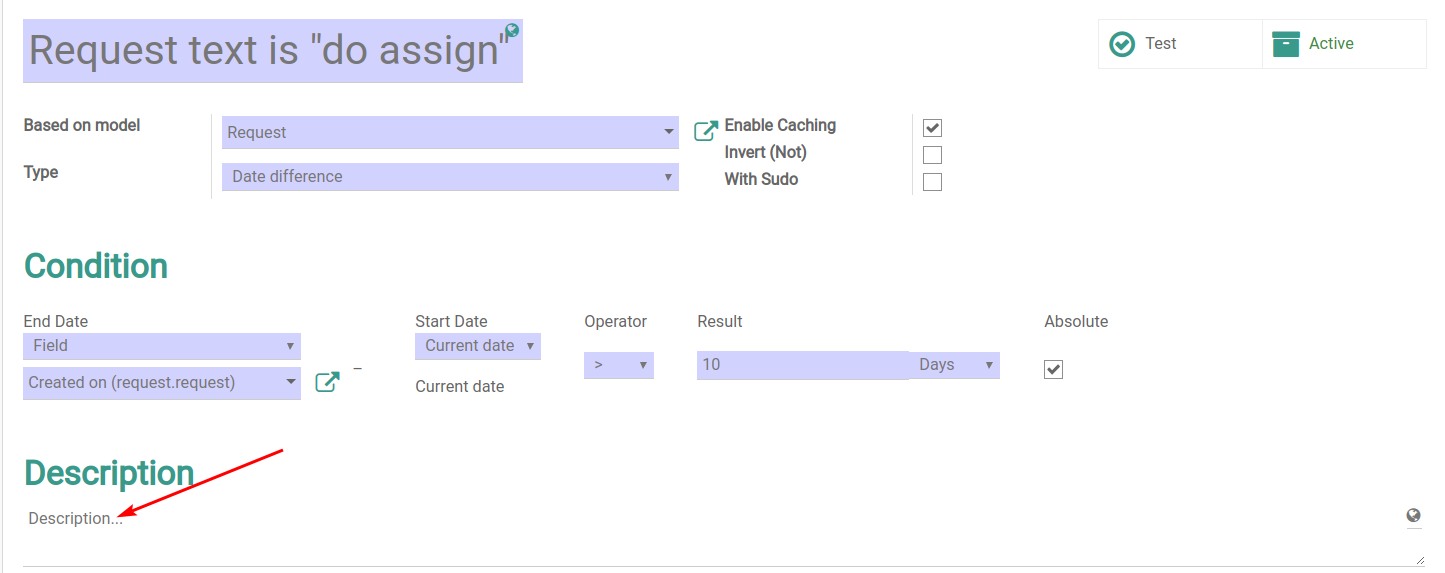Click the condition name title field
This screenshot has width=1445, height=573.
tap(273, 51)
